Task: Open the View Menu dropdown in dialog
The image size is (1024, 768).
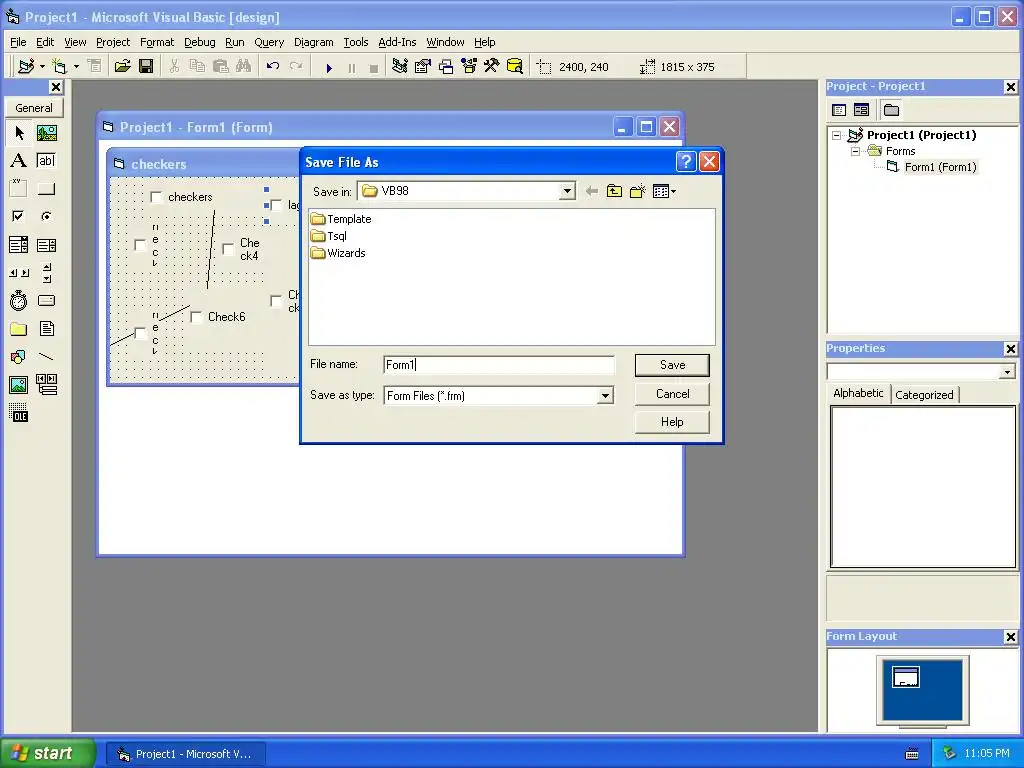Action: [665, 191]
